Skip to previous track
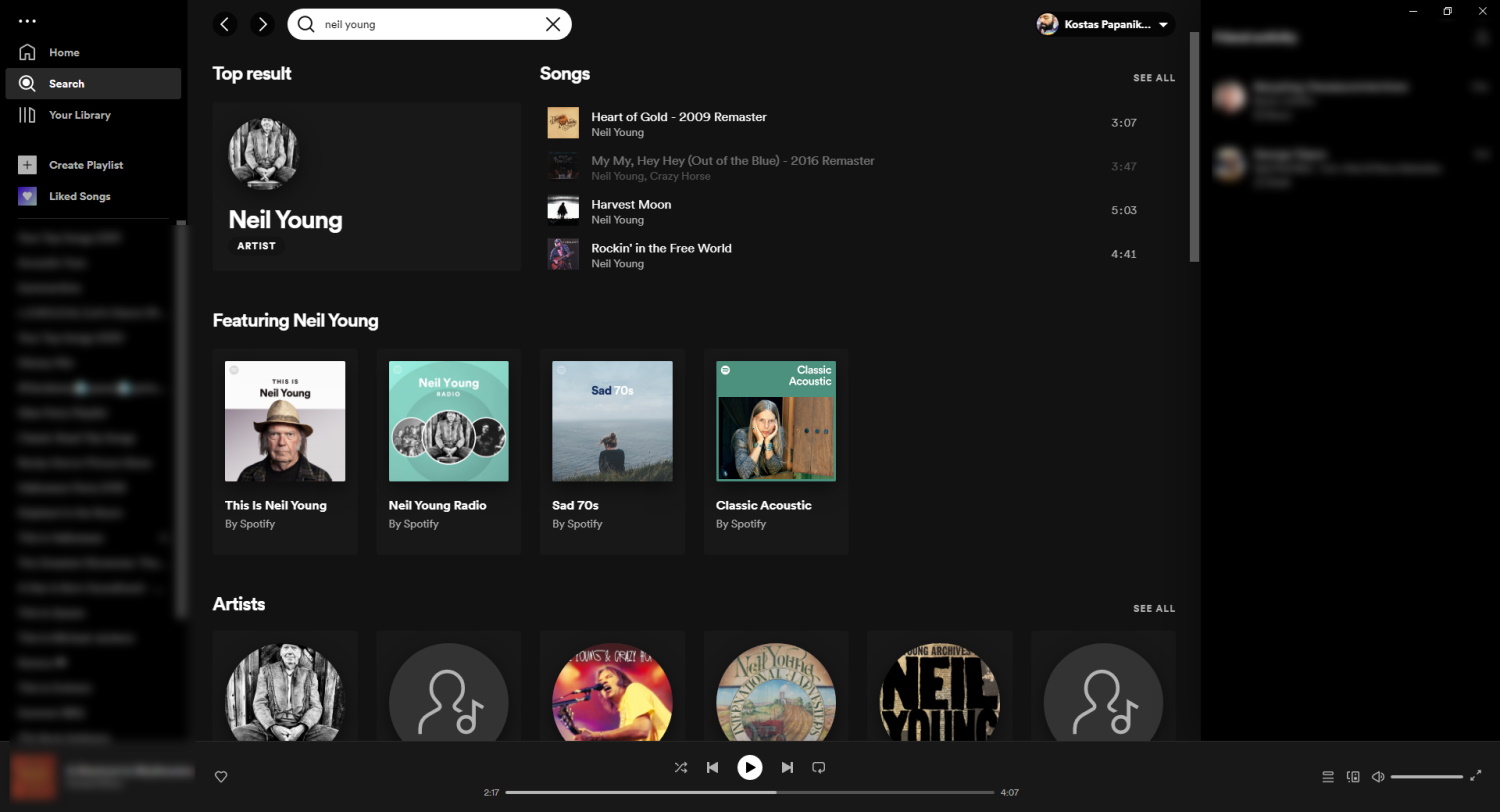The width and height of the screenshot is (1500, 812). (x=712, y=767)
